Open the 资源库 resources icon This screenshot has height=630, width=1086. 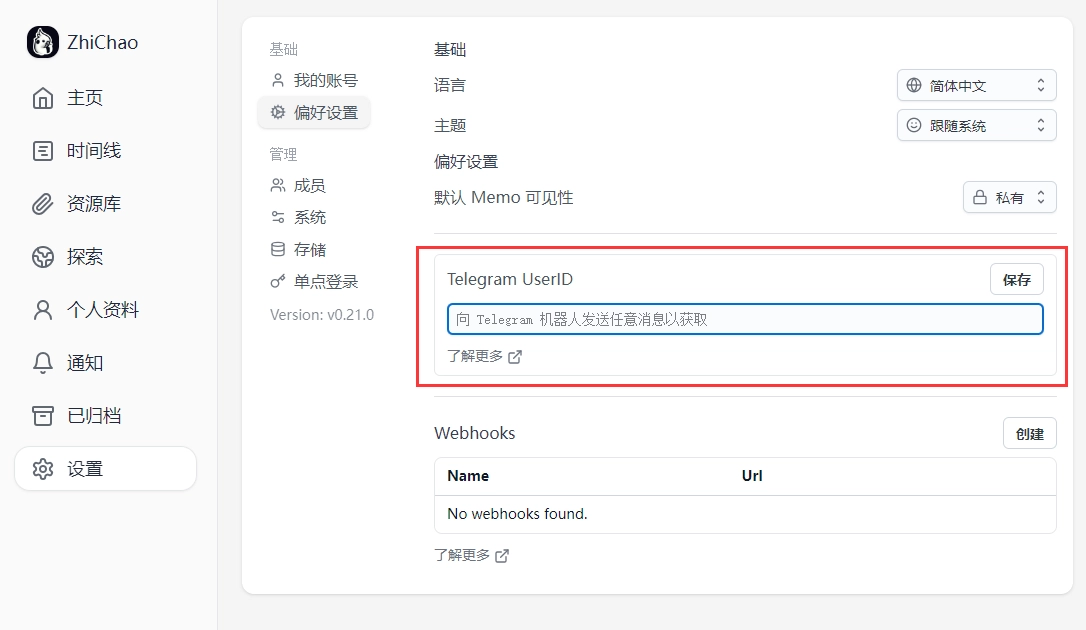(x=41, y=203)
